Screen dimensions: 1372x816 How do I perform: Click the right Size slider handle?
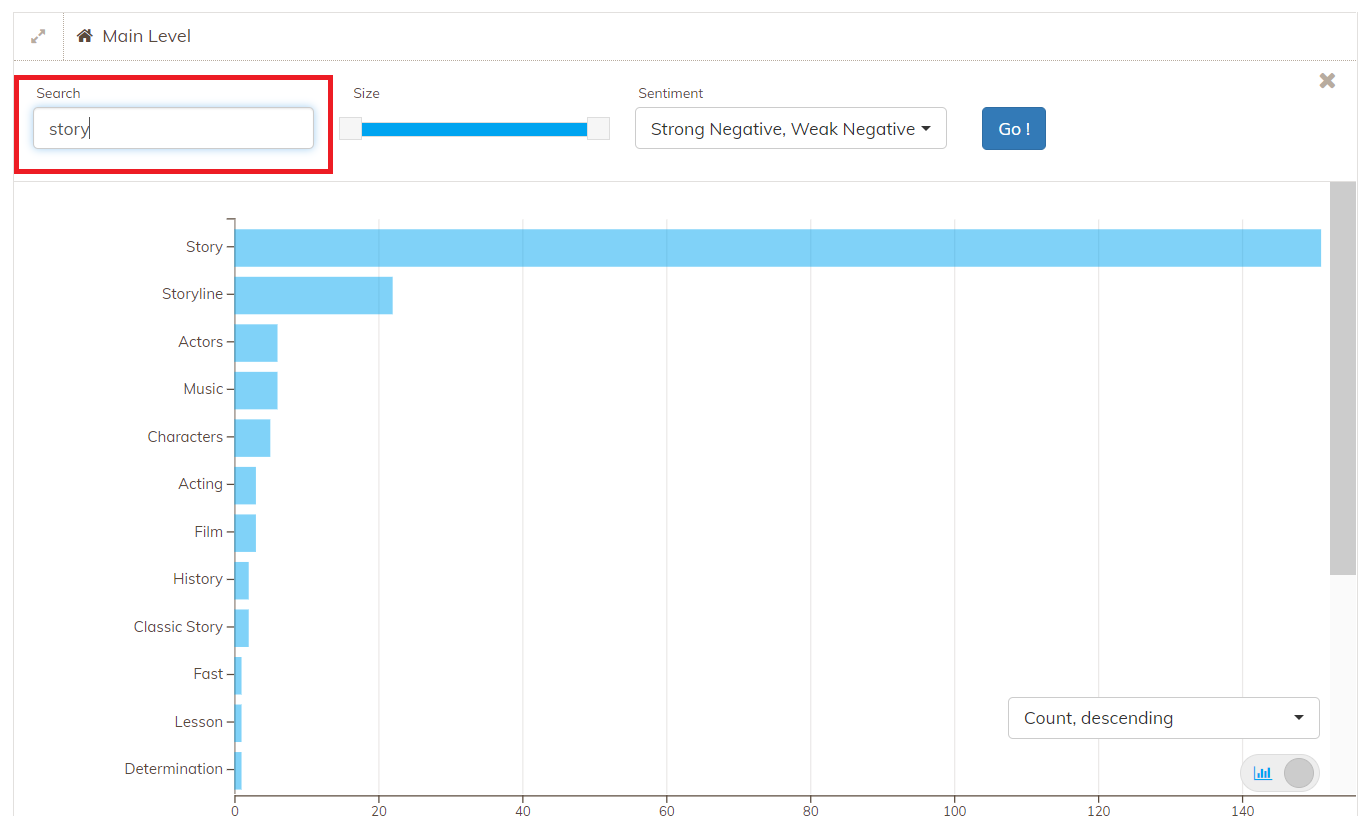pyautogui.click(x=598, y=129)
